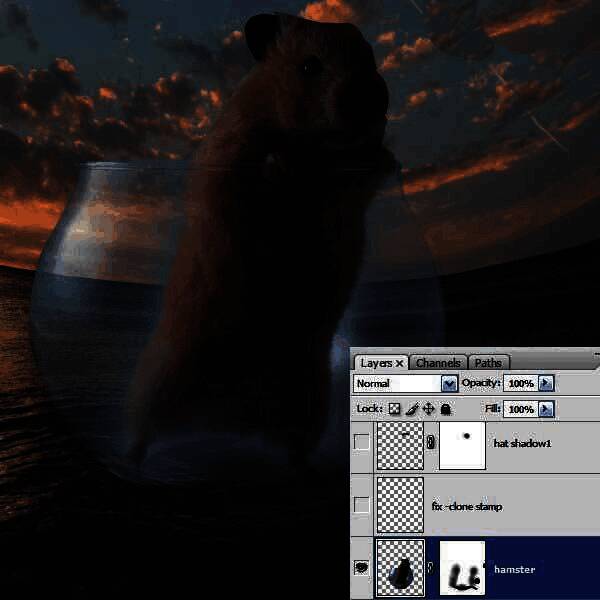Select the hat shadow1 layer by name
Screen dimensions: 600x600
pyautogui.click(x=521, y=443)
